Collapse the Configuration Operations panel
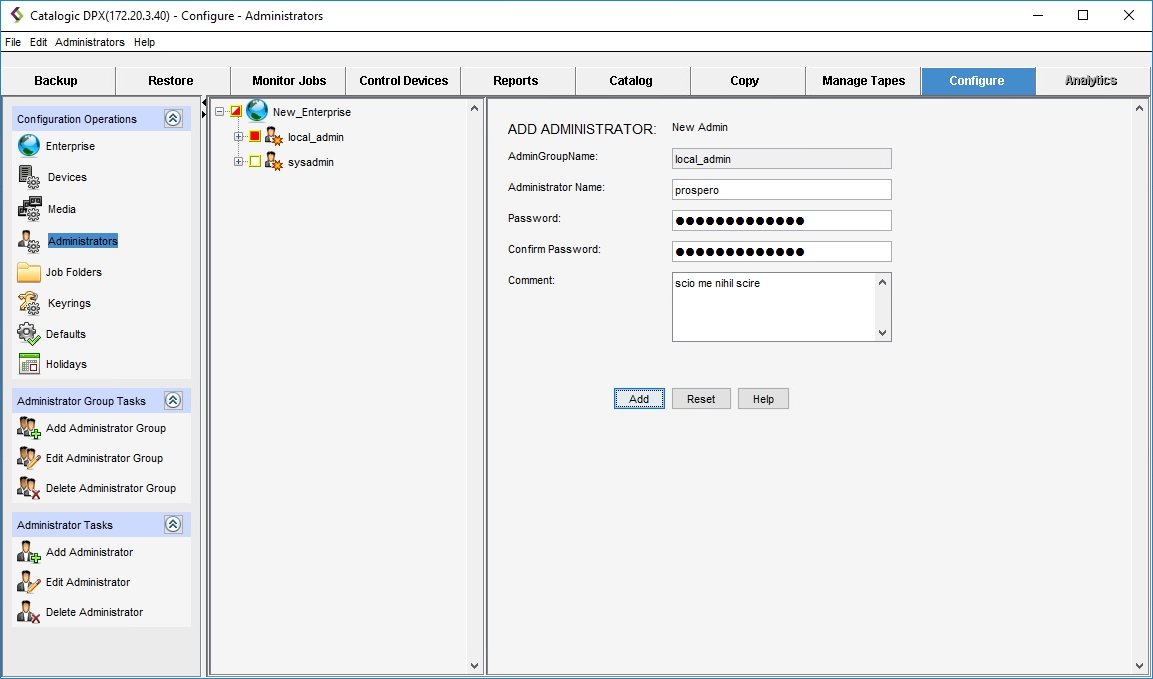The image size is (1153, 679). coord(173,119)
